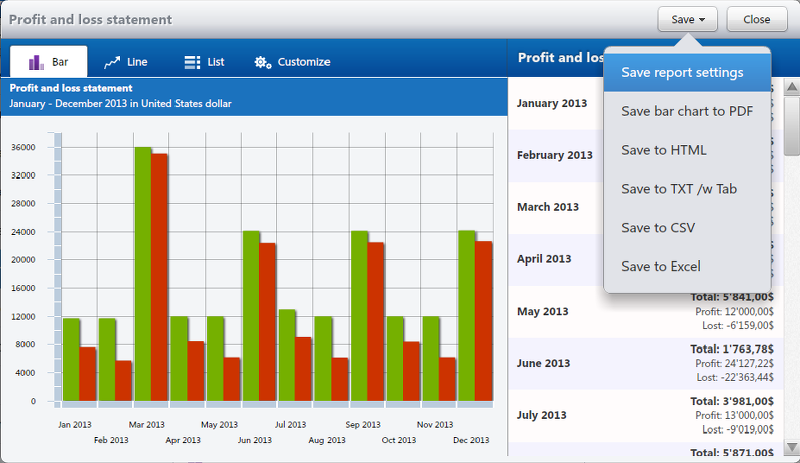
Task: Click the Jan 2013 axis label
Action: pos(74,425)
